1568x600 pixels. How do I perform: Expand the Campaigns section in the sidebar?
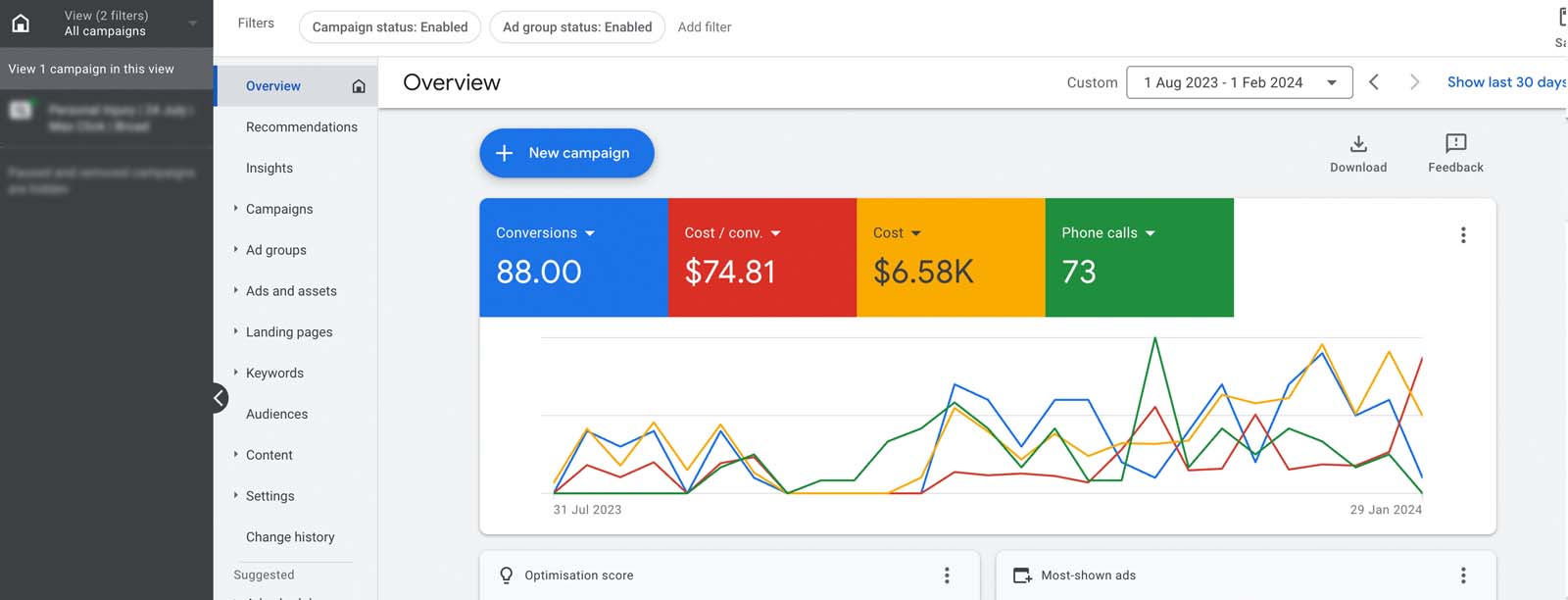coord(236,209)
